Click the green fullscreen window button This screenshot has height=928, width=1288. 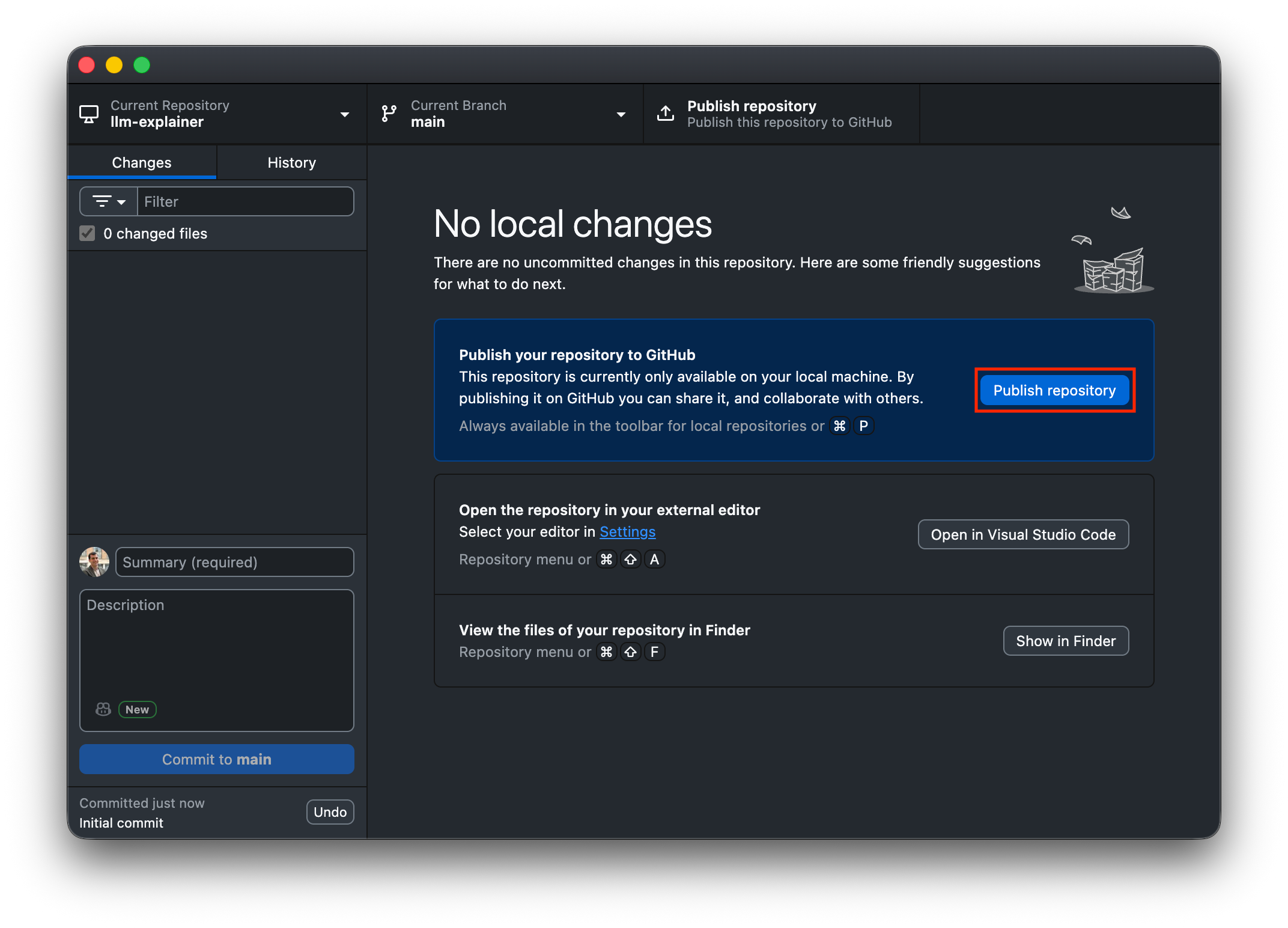142,65
